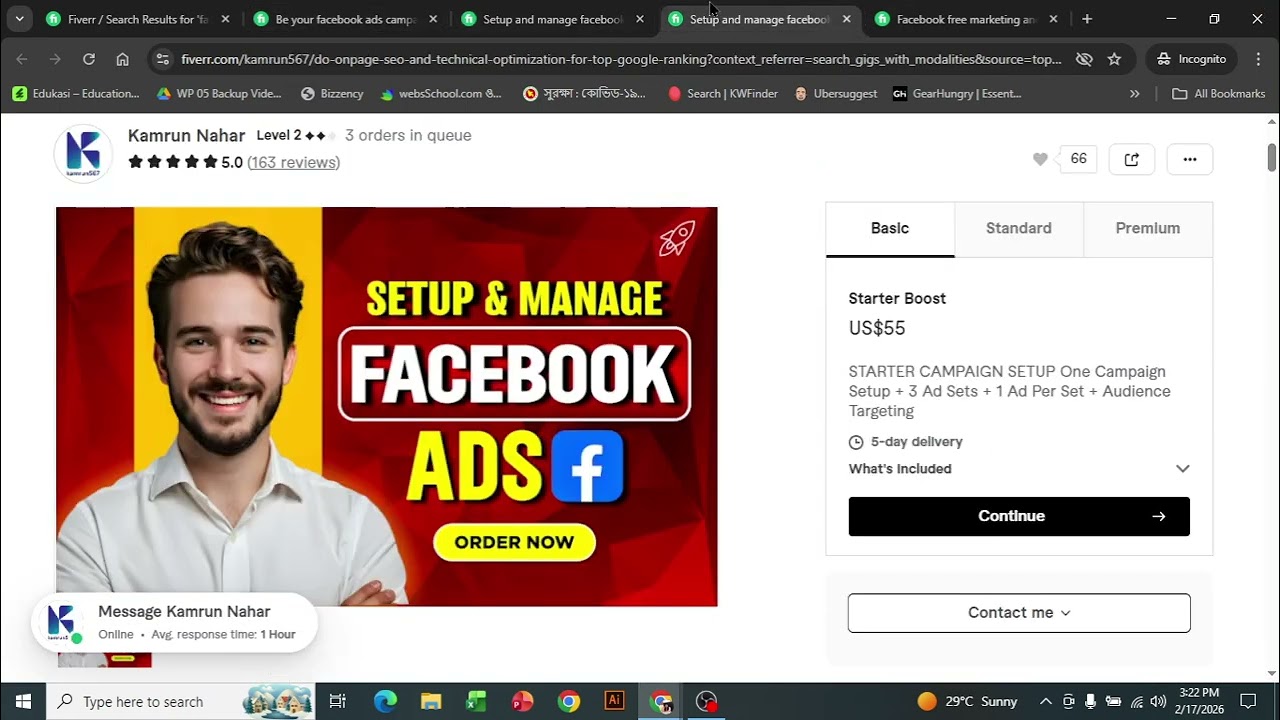
Task: Share this gig with the share icon
Action: (1131, 159)
